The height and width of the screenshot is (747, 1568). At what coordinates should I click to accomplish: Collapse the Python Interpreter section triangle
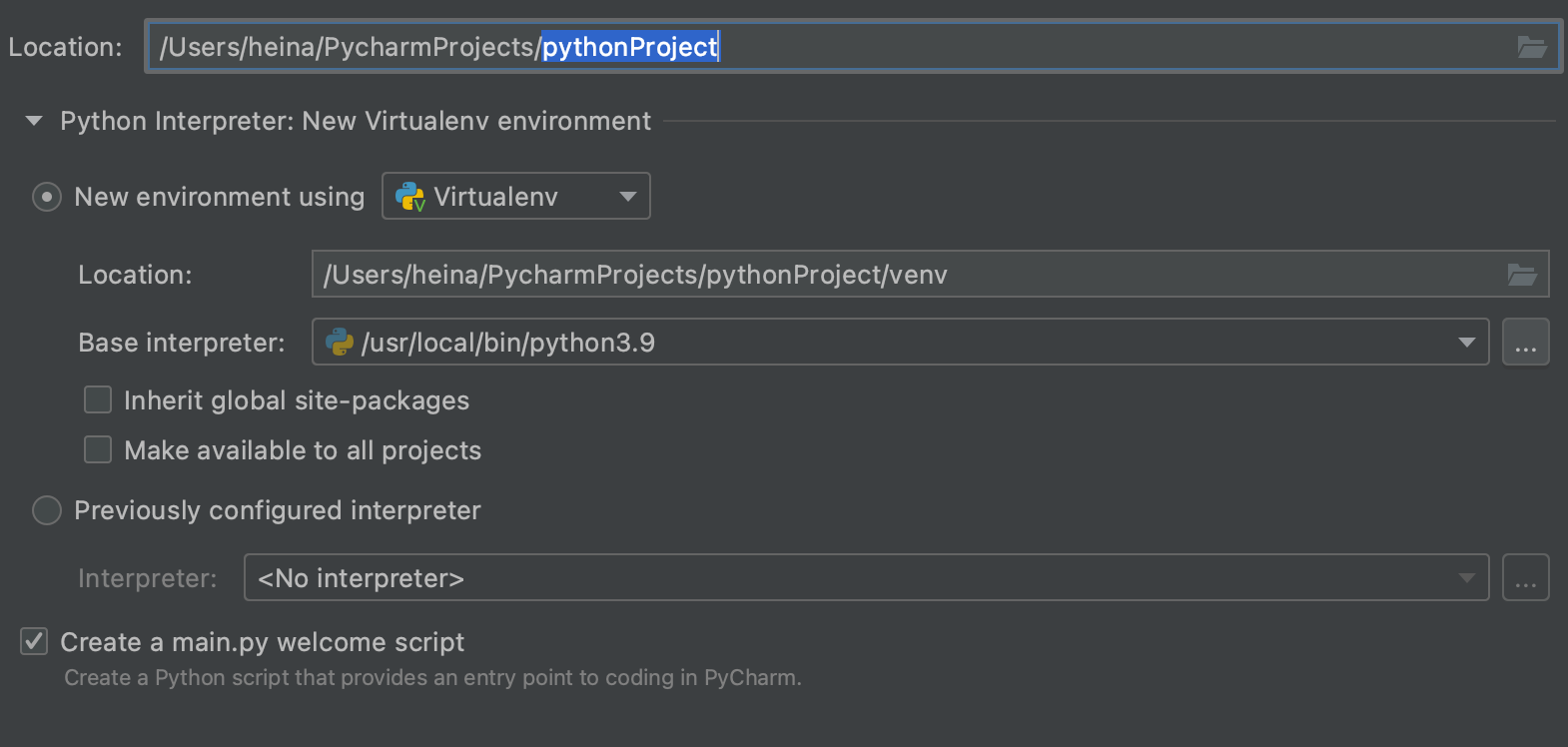[x=34, y=121]
